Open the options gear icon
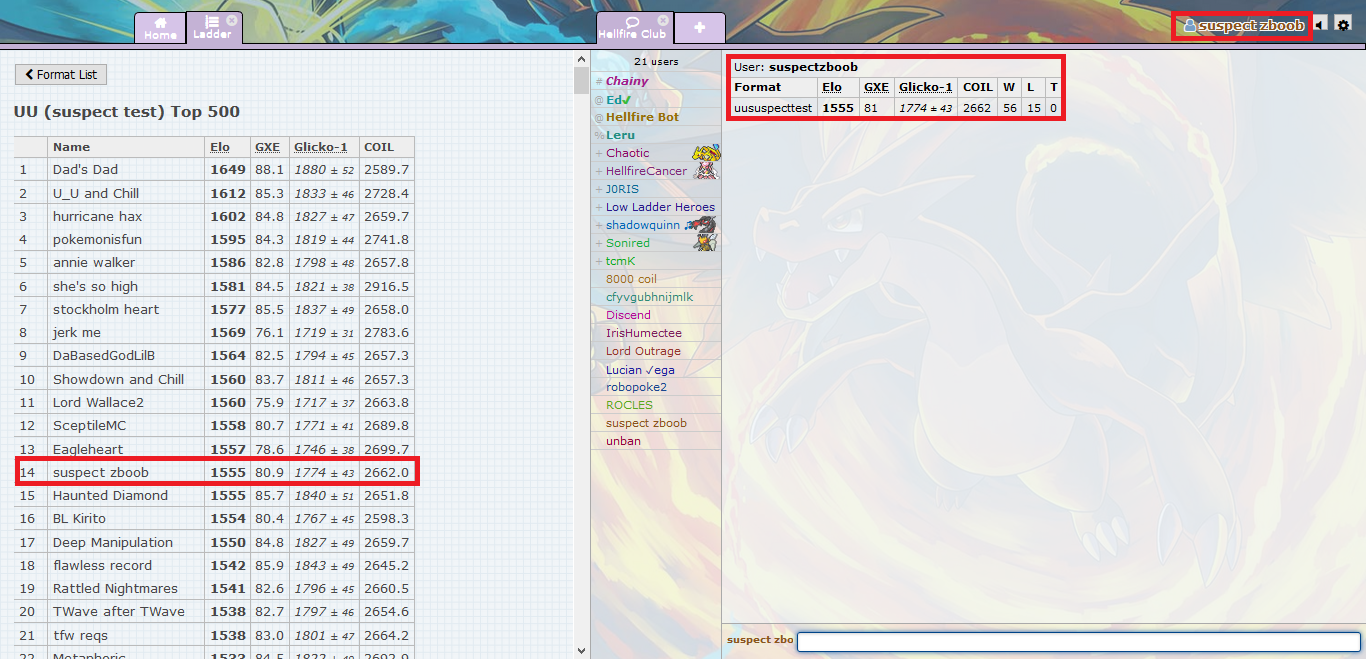This screenshot has height=659, width=1366. pos(1343,25)
